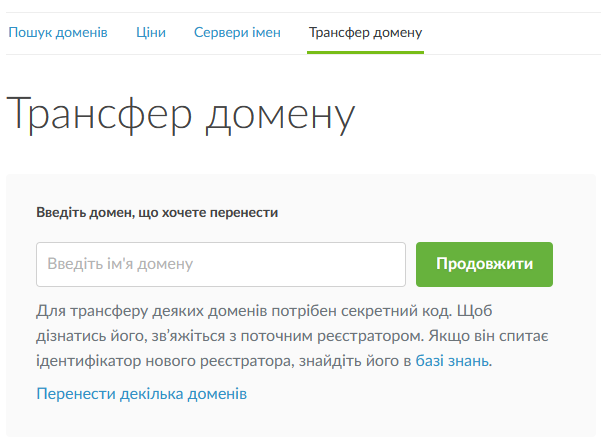Open the базі знань link
The width and height of the screenshot is (601, 447).
[x=453, y=360]
